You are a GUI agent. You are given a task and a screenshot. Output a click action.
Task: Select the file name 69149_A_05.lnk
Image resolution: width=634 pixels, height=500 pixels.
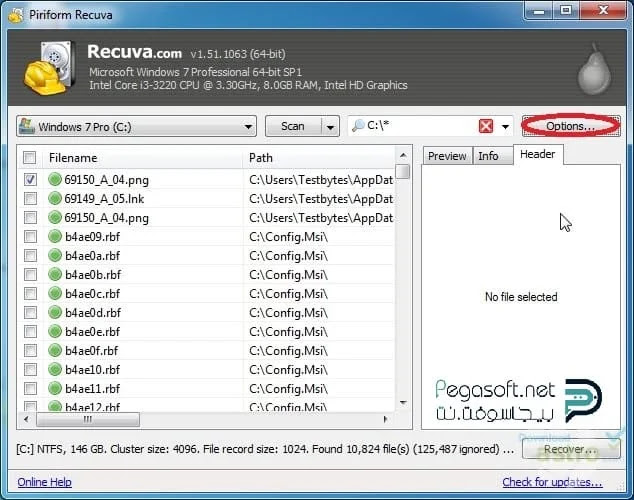point(104,199)
